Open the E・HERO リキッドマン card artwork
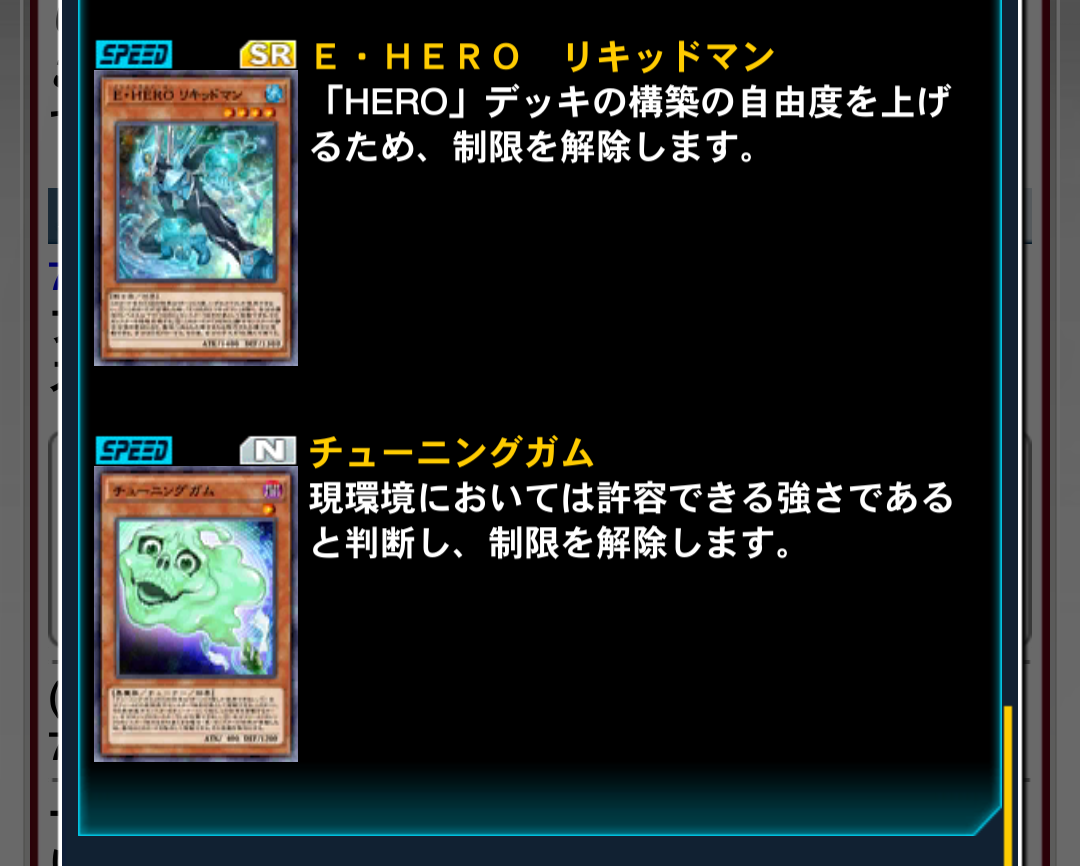 (x=196, y=202)
